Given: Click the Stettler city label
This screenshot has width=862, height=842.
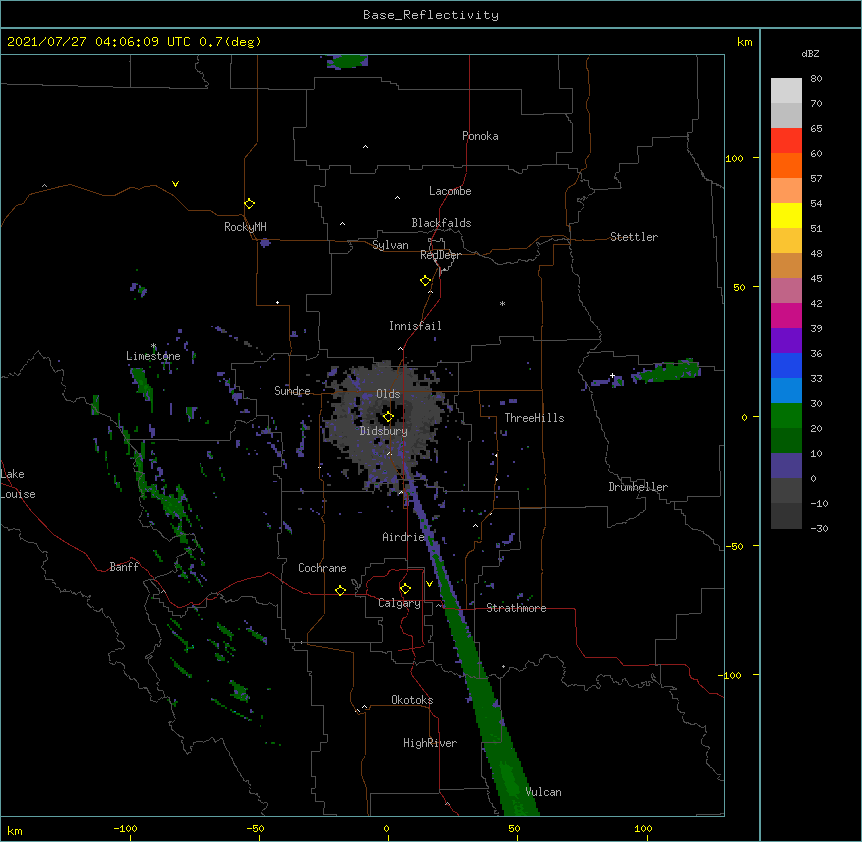Looking at the screenshot, I should [x=634, y=237].
